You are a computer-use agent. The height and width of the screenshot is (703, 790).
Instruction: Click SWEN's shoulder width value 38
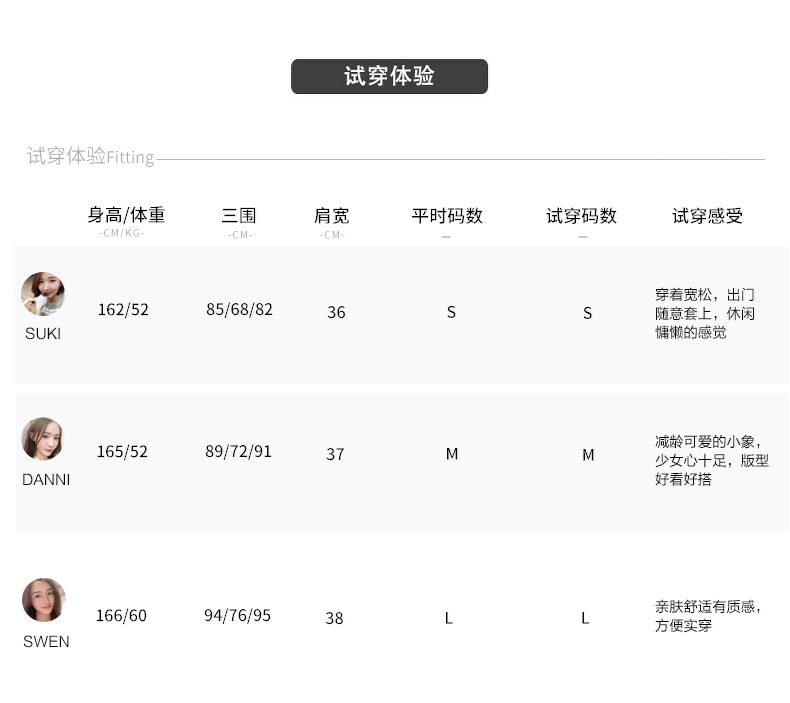334,618
